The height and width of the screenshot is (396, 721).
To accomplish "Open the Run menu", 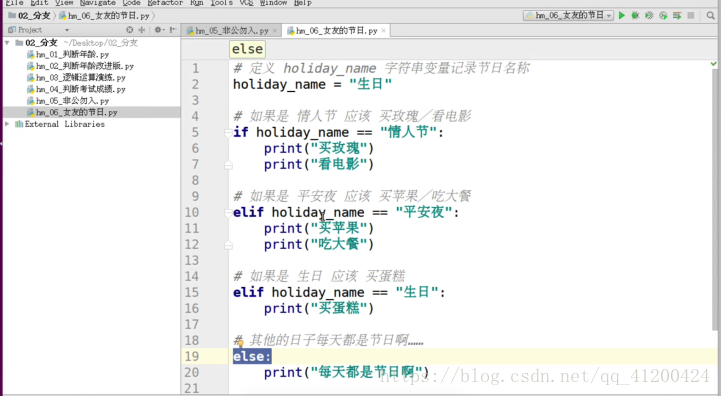I will click(x=196, y=3).
